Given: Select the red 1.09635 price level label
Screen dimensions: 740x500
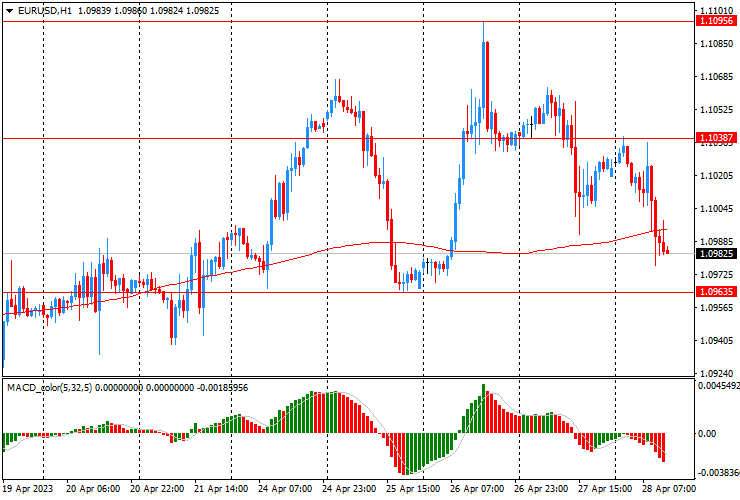Looking at the screenshot, I should tap(716, 292).
